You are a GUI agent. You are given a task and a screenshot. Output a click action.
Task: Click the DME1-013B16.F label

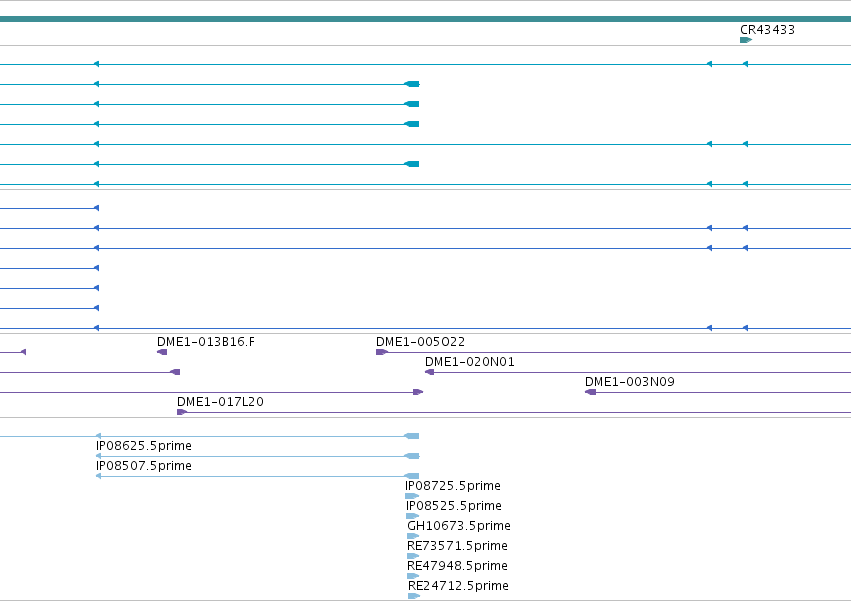[206, 342]
